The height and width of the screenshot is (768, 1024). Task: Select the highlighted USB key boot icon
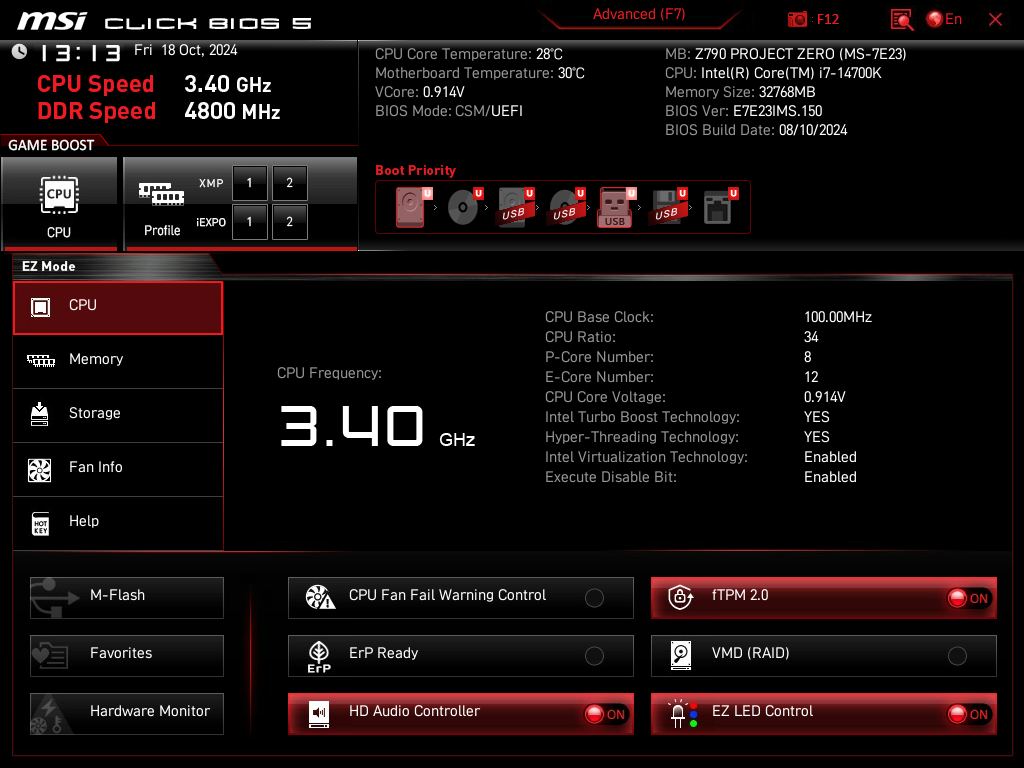615,207
